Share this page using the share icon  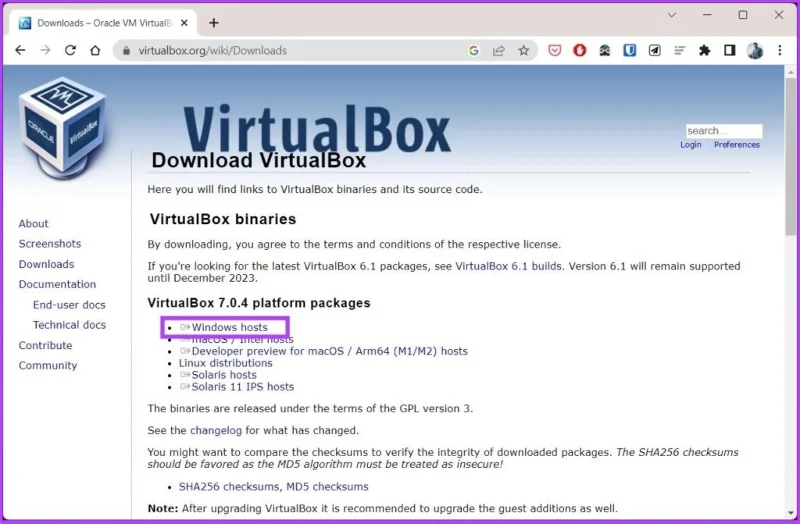pyautogui.click(x=498, y=50)
